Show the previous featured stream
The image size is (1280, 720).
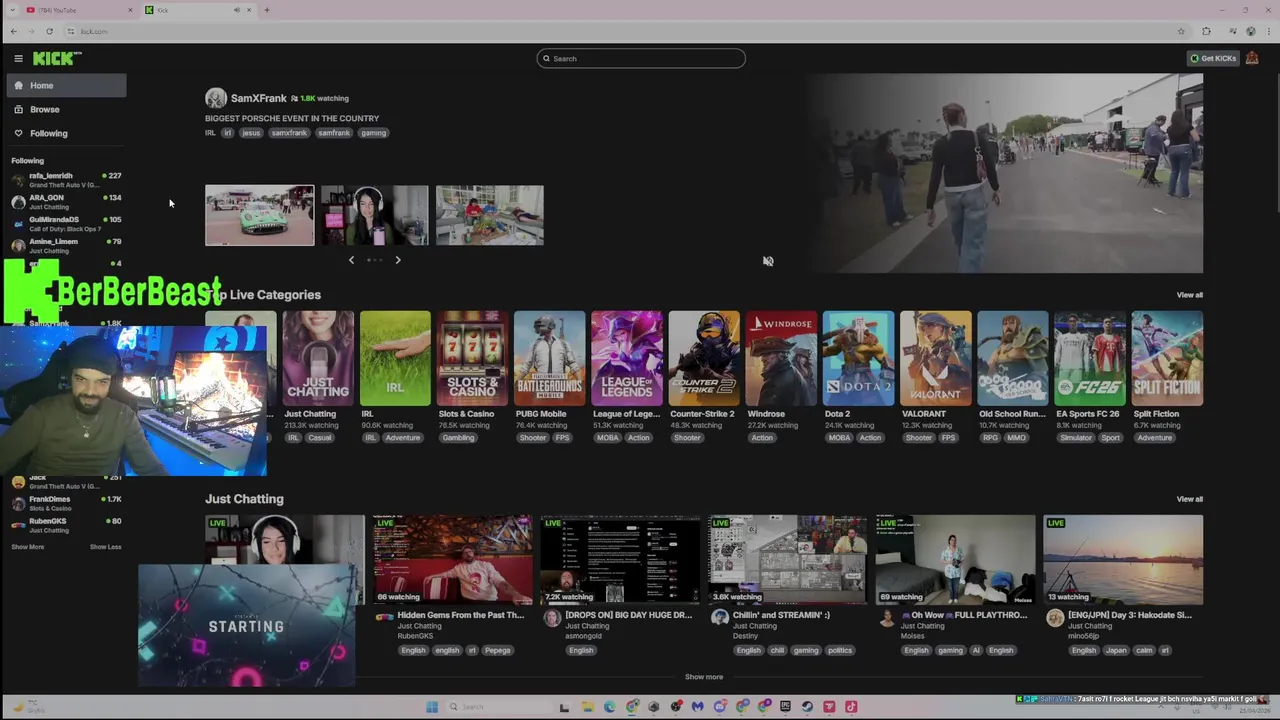(x=351, y=260)
